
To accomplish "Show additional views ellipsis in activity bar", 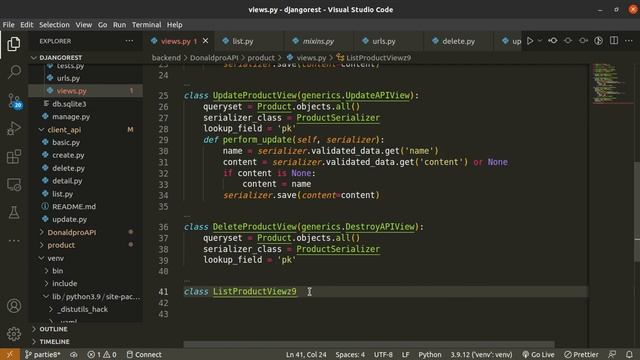I will pos(14,241).
